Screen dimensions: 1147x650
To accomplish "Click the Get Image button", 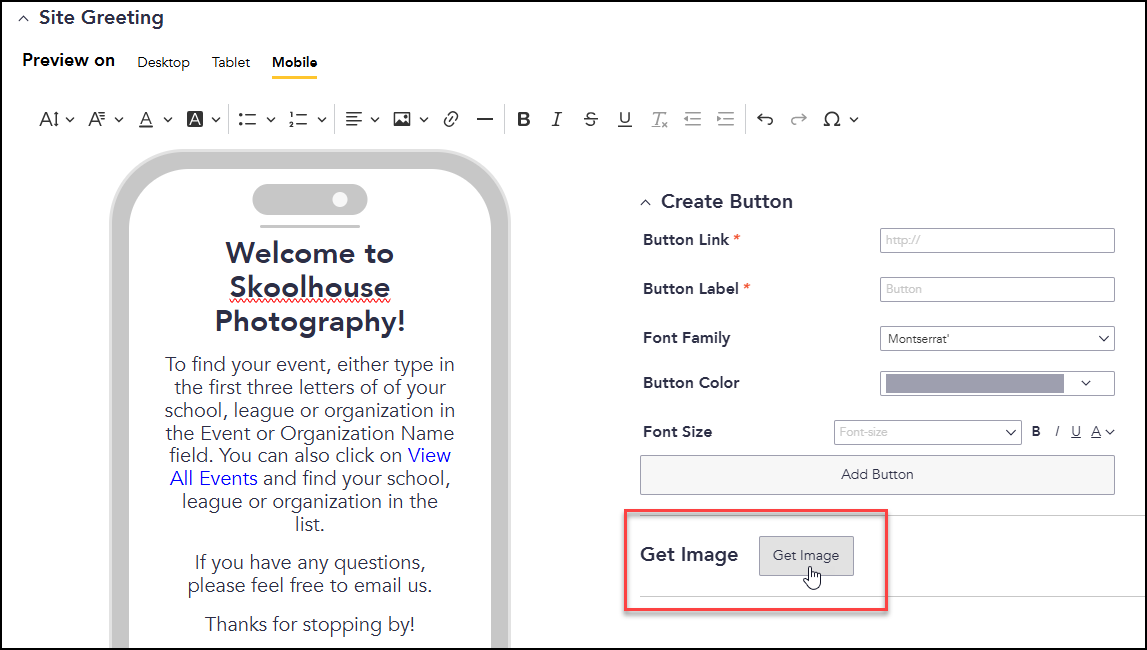I will coord(806,556).
